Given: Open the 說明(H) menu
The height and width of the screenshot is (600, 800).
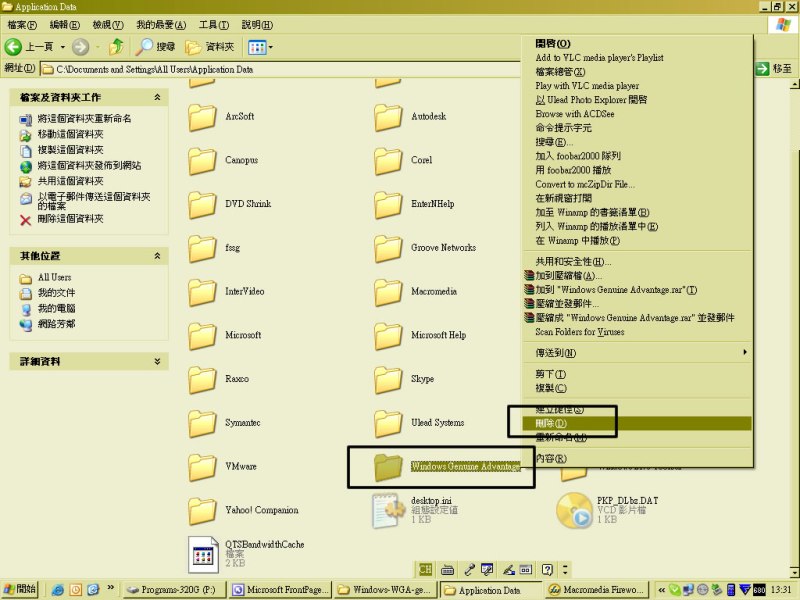Looking at the screenshot, I should point(257,25).
